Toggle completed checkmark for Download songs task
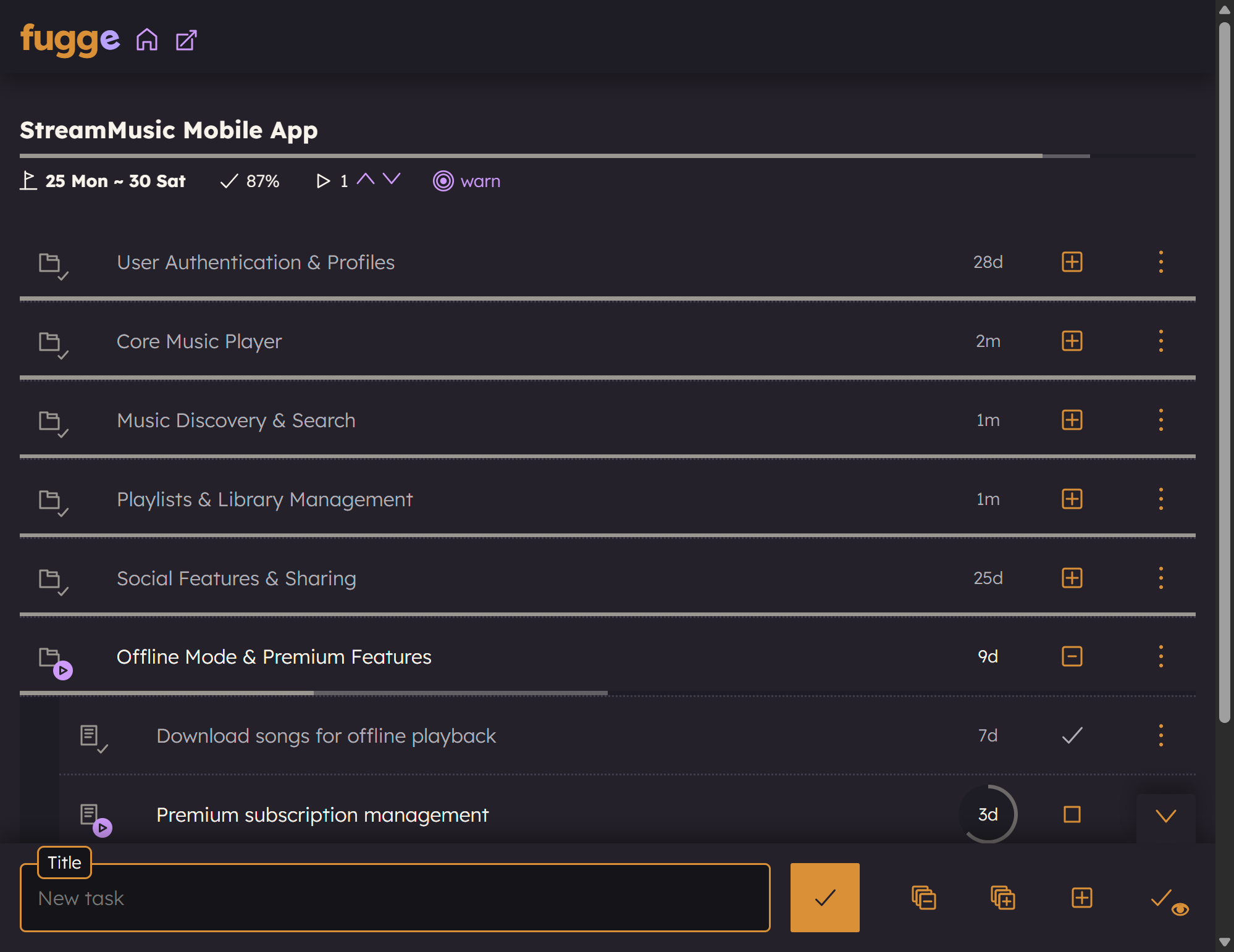Viewport: 1234px width, 952px height. click(x=1072, y=735)
